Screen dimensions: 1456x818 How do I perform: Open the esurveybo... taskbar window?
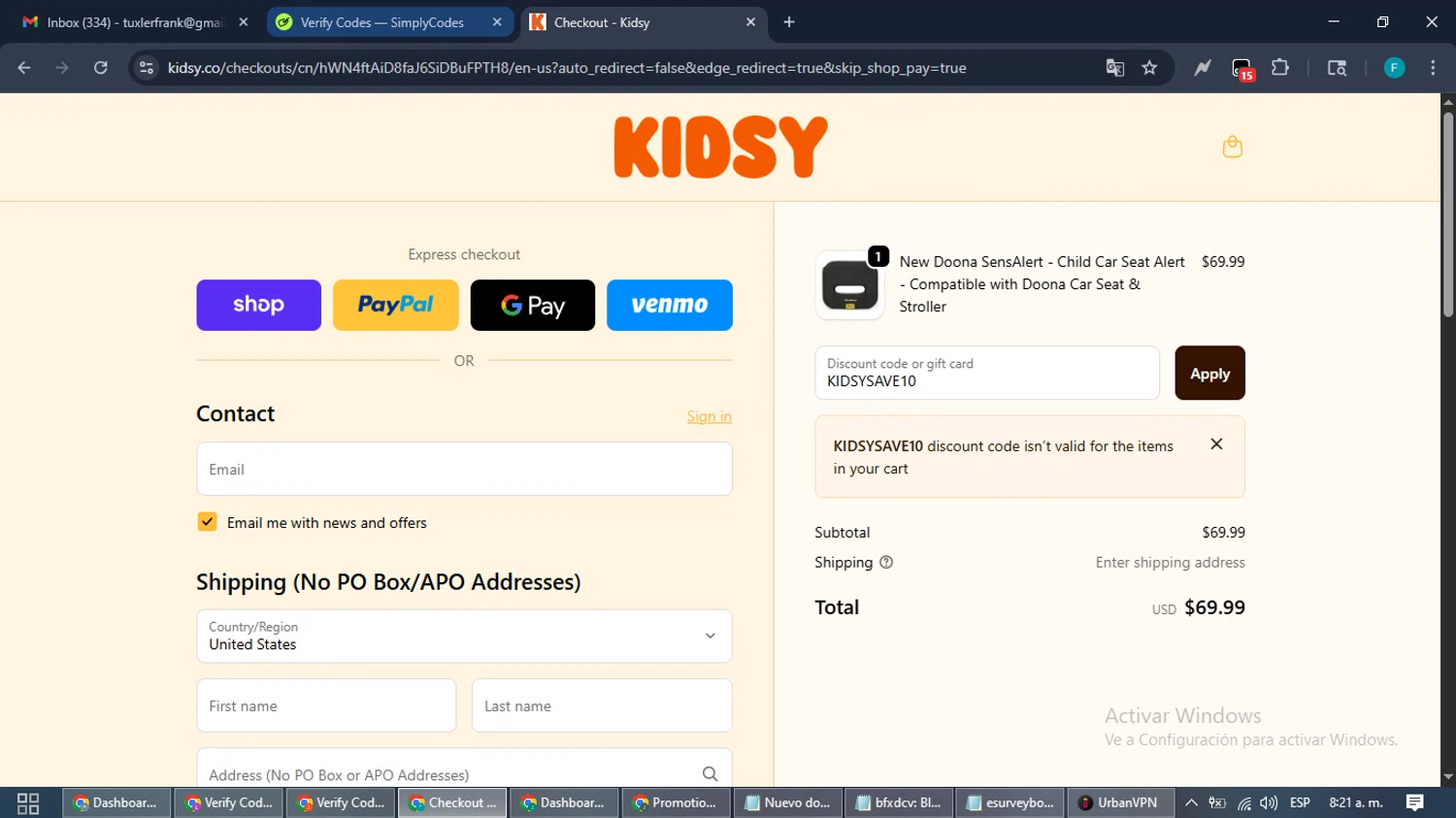[1010, 802]
